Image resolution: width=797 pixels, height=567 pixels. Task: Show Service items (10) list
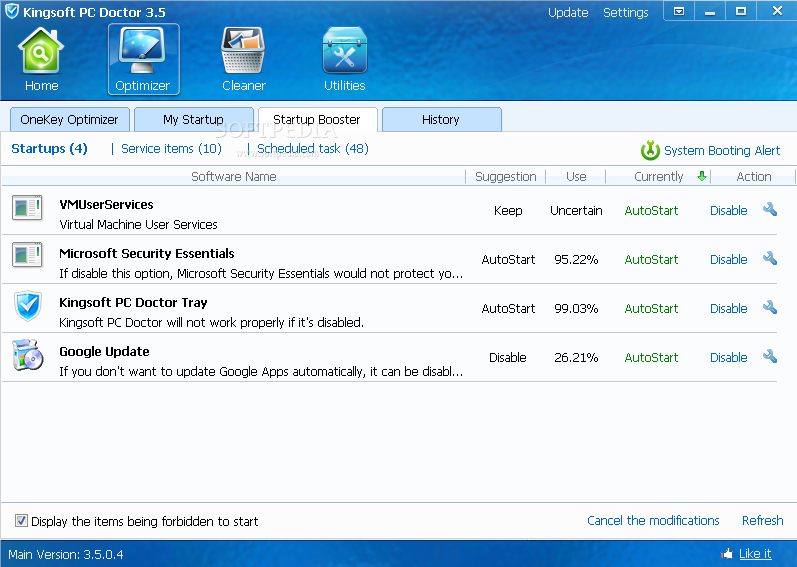[171, 148]
